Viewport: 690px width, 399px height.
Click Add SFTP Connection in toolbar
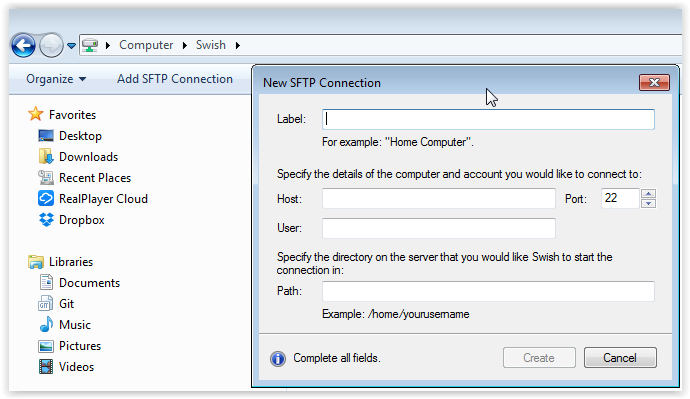tap(175, 79)
